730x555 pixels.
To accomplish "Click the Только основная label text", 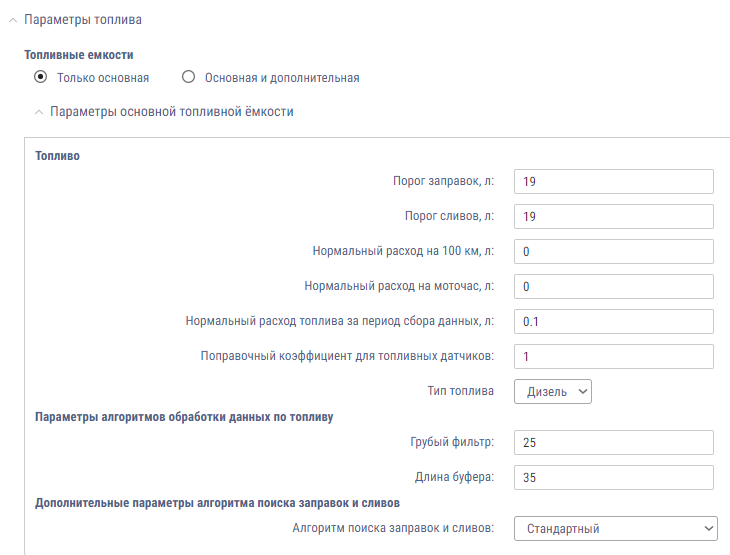I will pos(103,77).
